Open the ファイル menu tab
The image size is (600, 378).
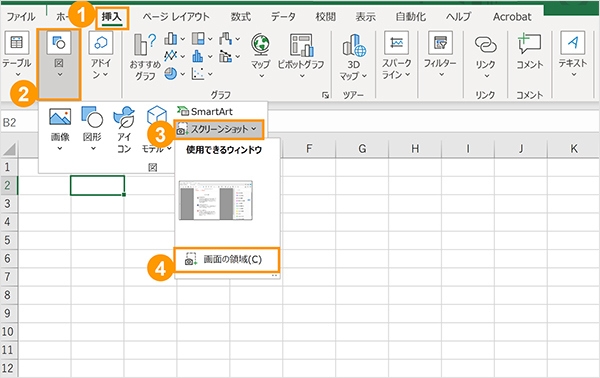[21, 17]
